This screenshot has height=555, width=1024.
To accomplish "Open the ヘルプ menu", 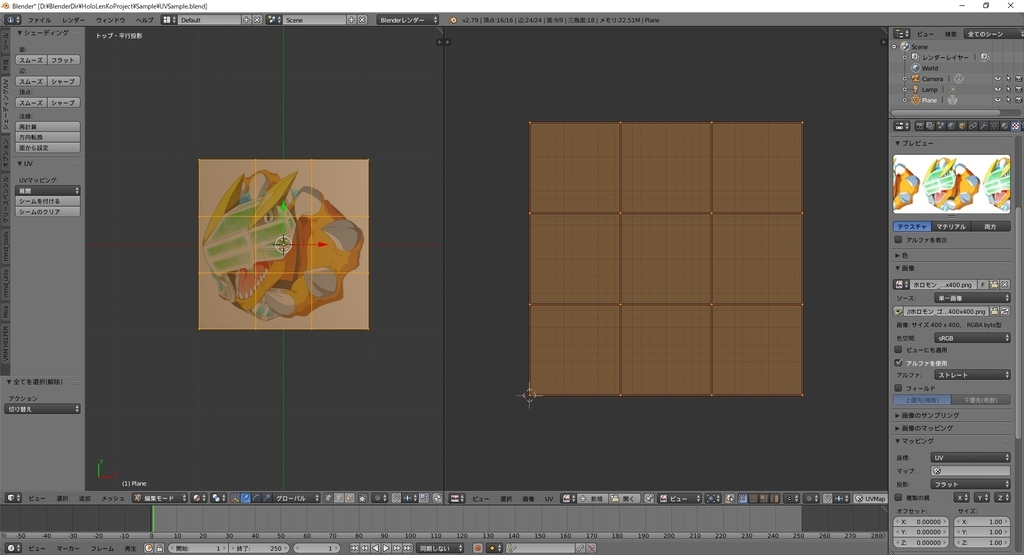I will [x=144, y=20].
